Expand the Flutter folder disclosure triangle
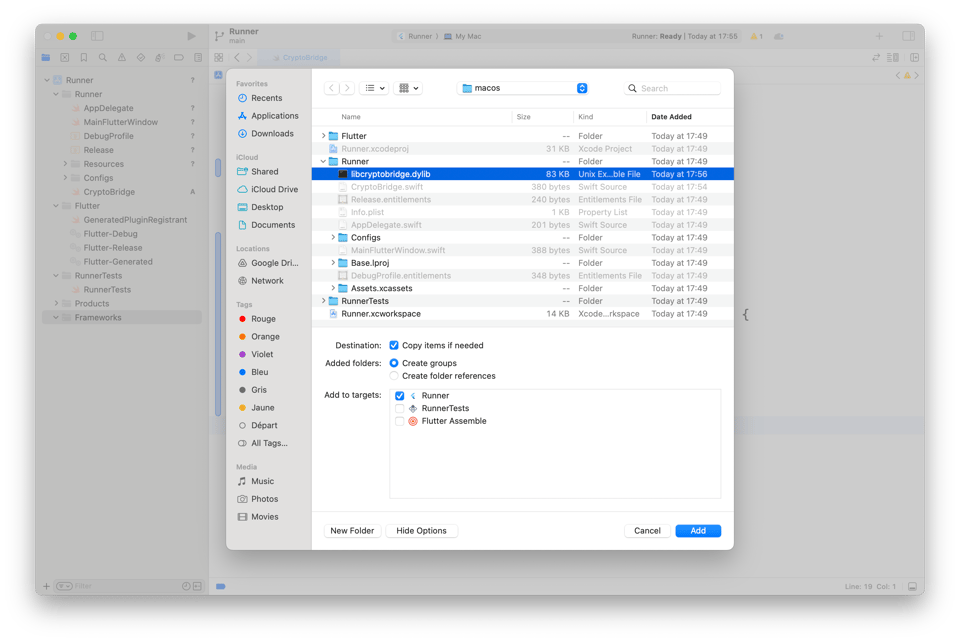This screenshot has height=642, width=960. click(x=323, y=136)
